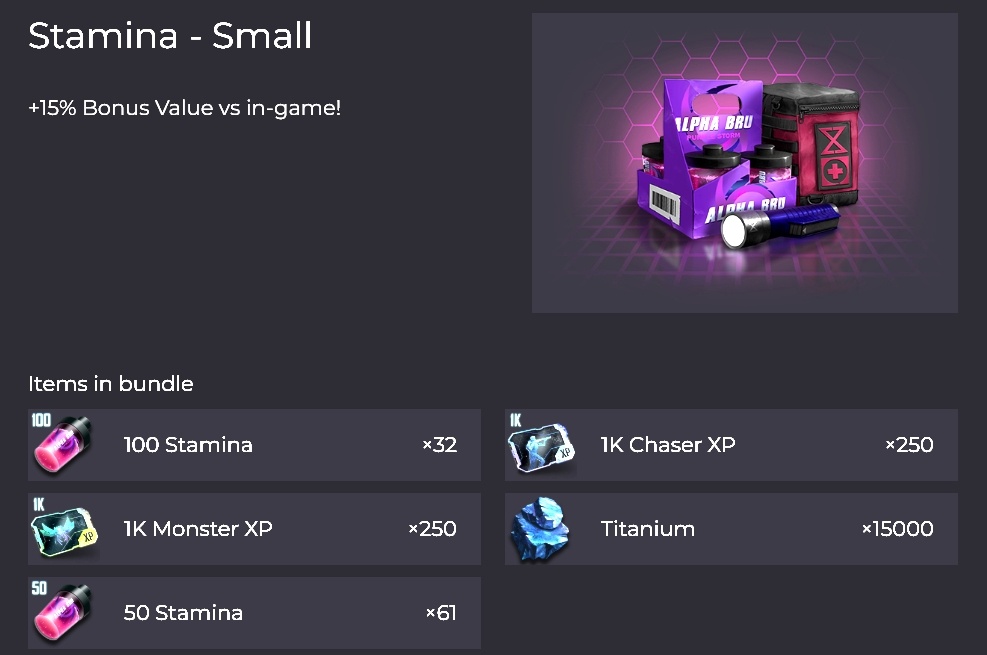987x655 pixels.
Task: Click the ×15000 Titanium quantity
Action: click(897, 529)
